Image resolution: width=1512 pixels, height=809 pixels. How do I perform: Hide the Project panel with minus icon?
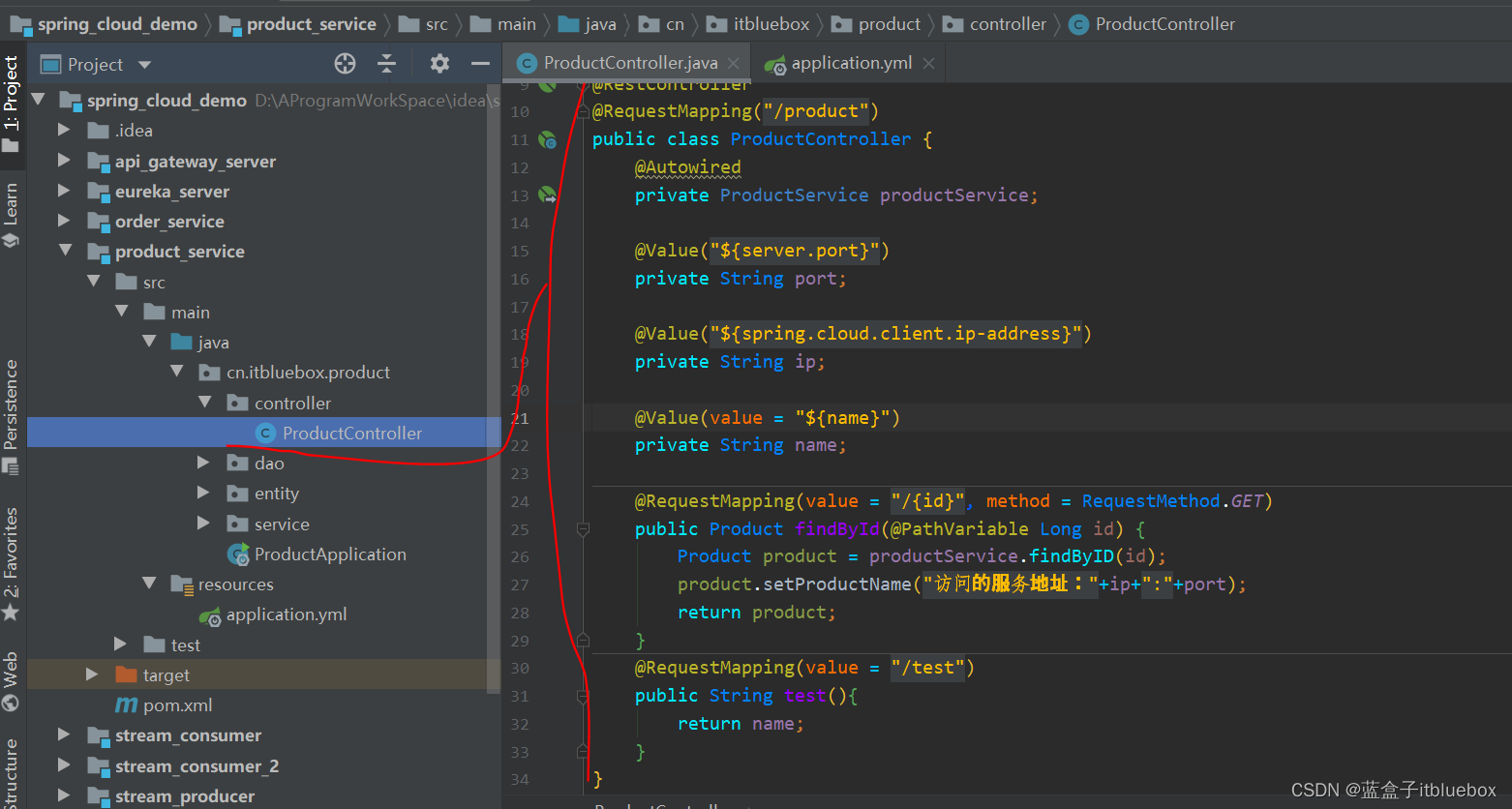(x=480, y=64)
